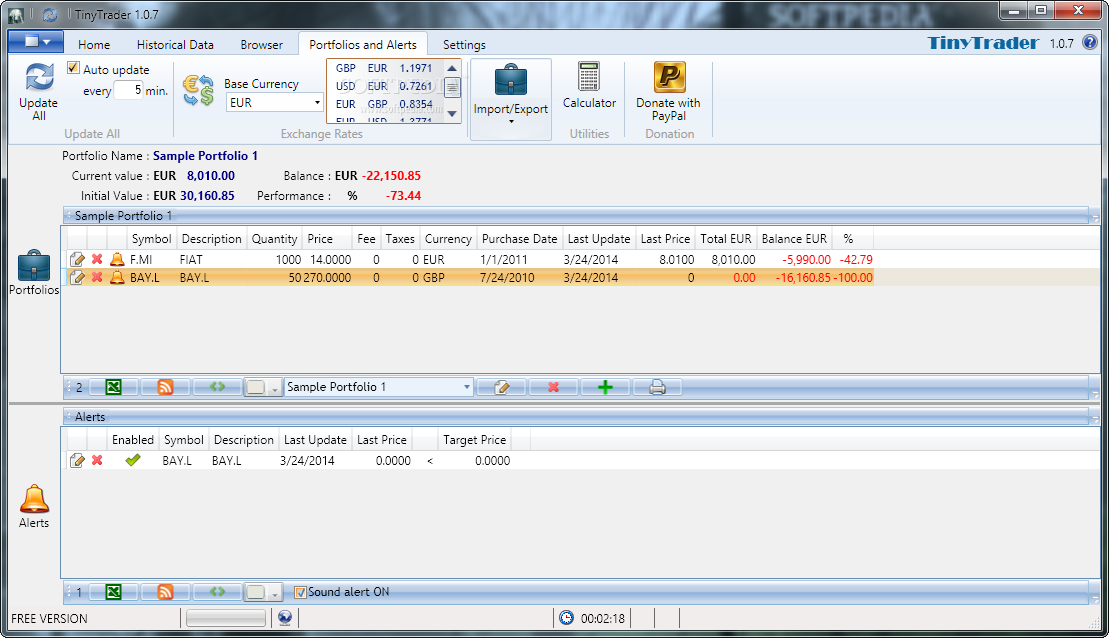The image size is (1109, 638).
Task: Open the Base Currency EUR dropdown
Action: pyautogui.click(x=274, y=103)
